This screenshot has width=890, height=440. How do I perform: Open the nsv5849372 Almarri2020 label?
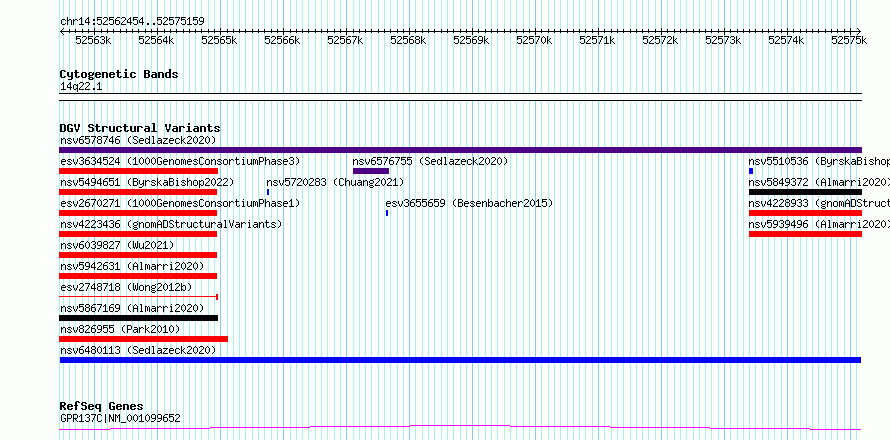(x=819, y=182)
